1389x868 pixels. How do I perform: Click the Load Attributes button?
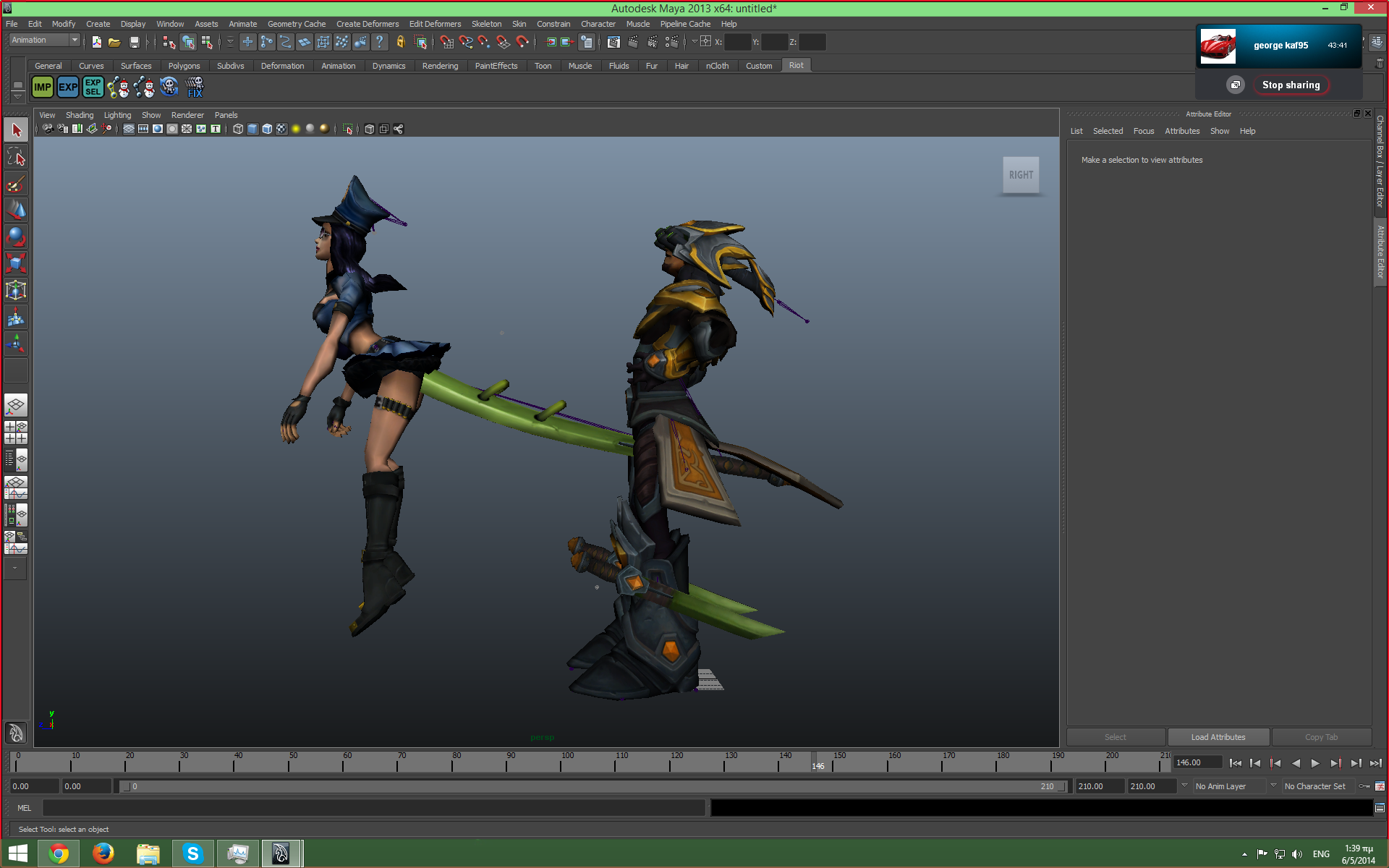click(x=1218, y=737)
